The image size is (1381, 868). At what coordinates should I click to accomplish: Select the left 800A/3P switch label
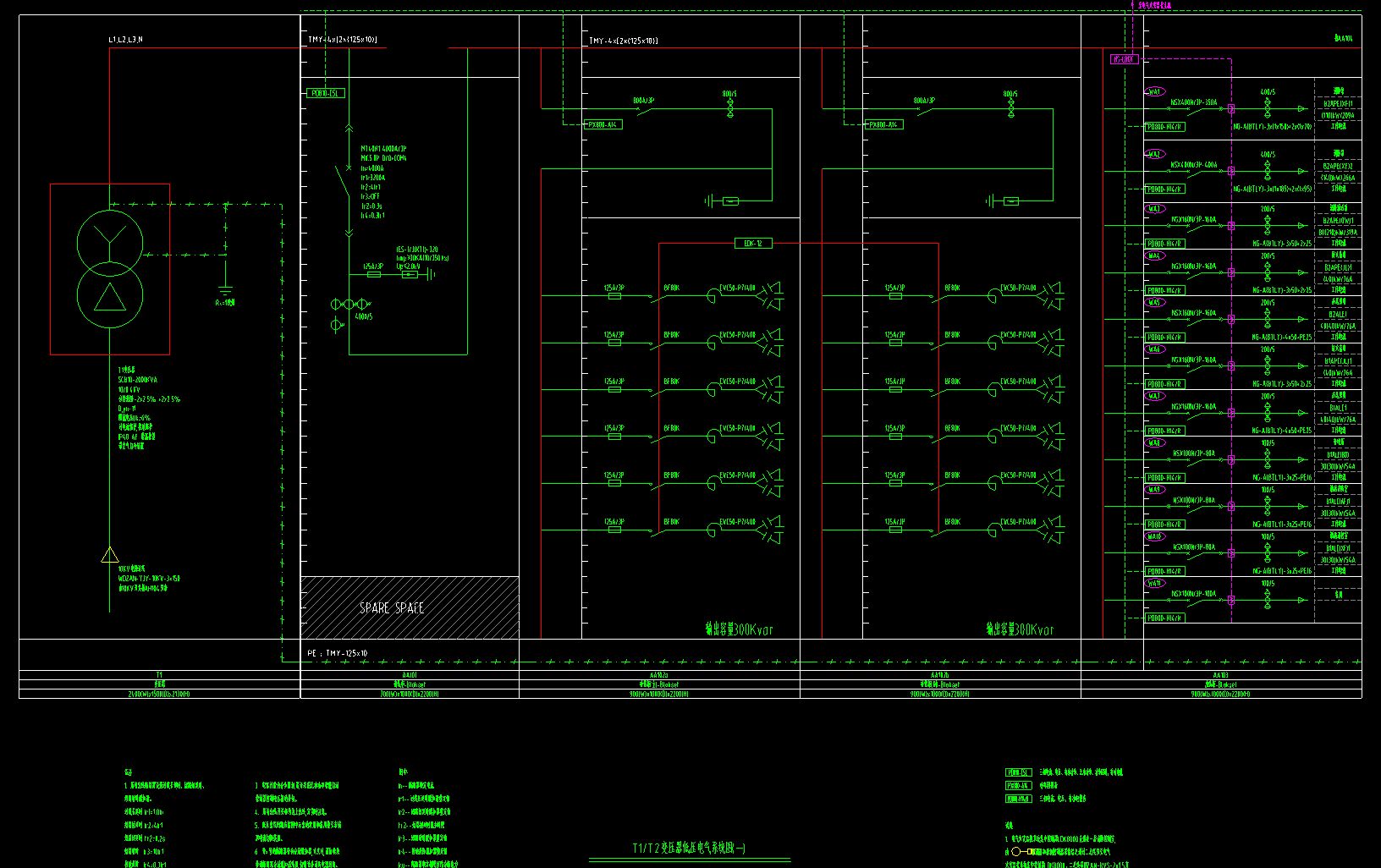coord(643,101)
